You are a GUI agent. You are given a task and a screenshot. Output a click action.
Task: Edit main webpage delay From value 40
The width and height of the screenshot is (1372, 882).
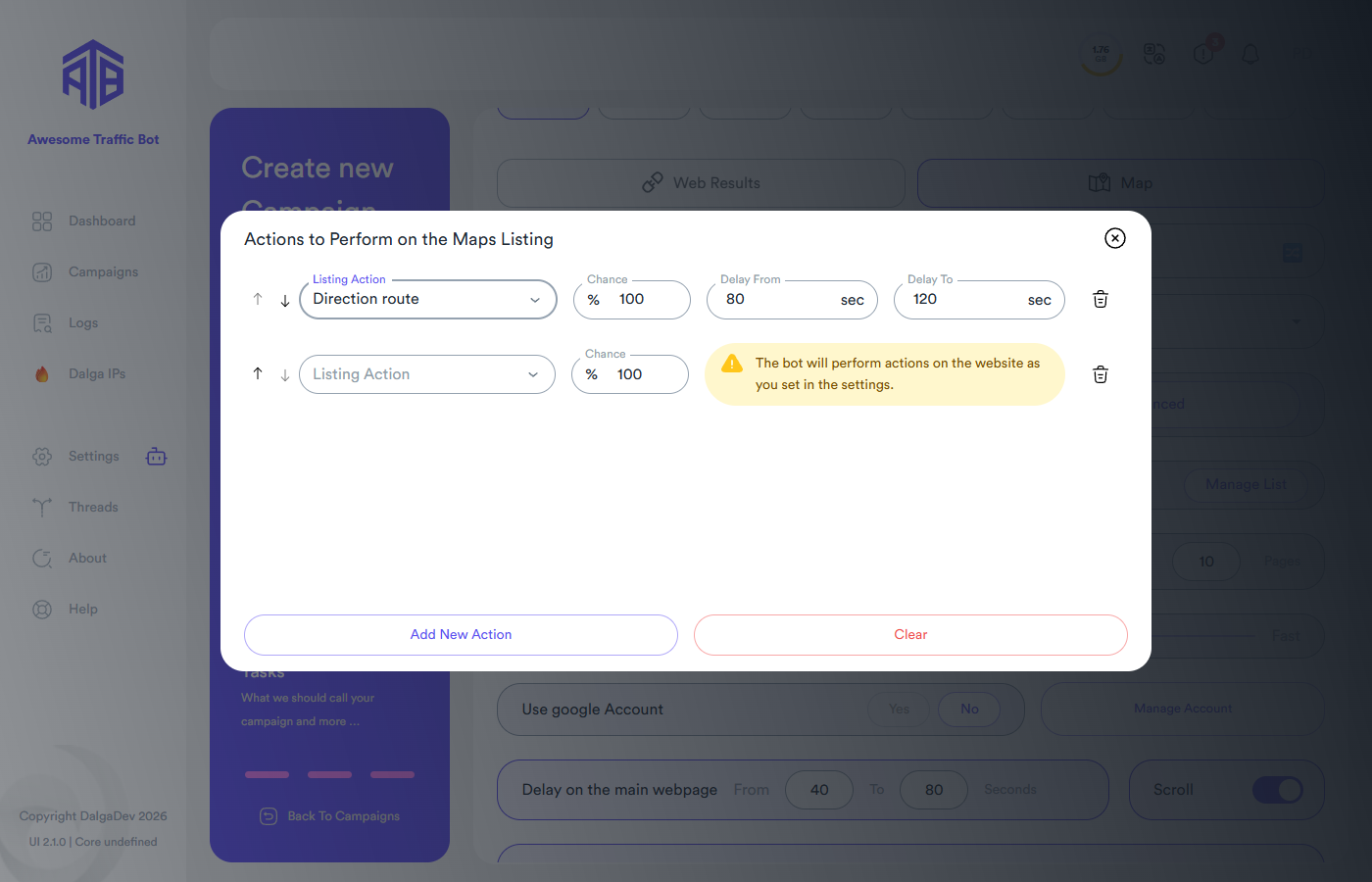click(819, 790)
